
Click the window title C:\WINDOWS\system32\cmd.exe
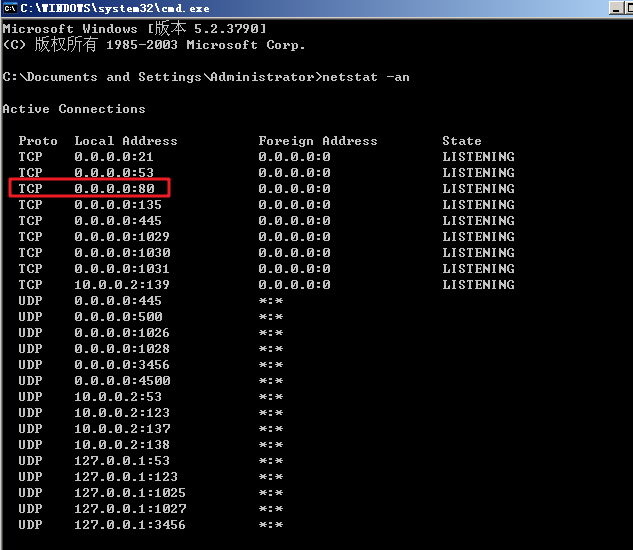(115, 8)
